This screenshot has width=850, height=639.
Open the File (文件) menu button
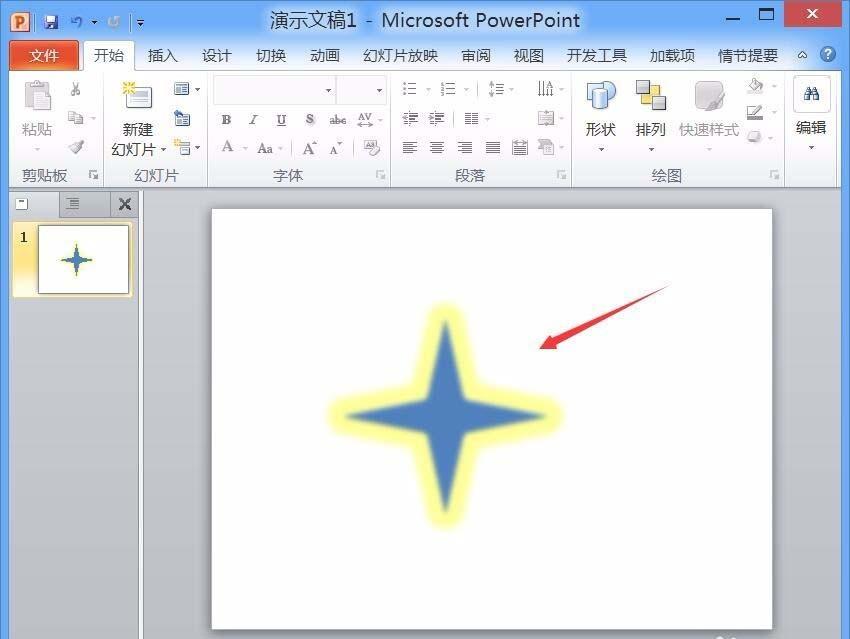[44, 55]
